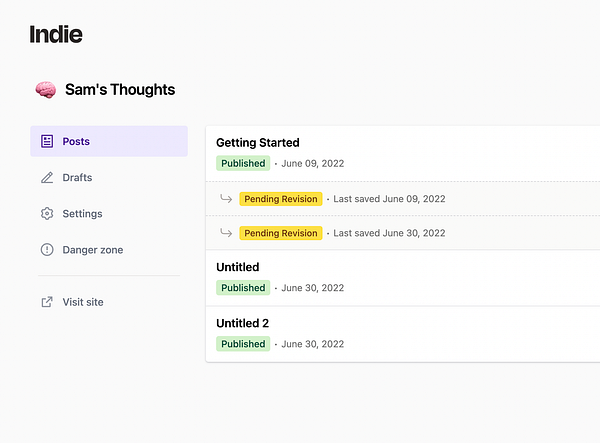Click the Posts document icon in sidebar
This screenshot has width=600, height=443.
pos(47,142)
